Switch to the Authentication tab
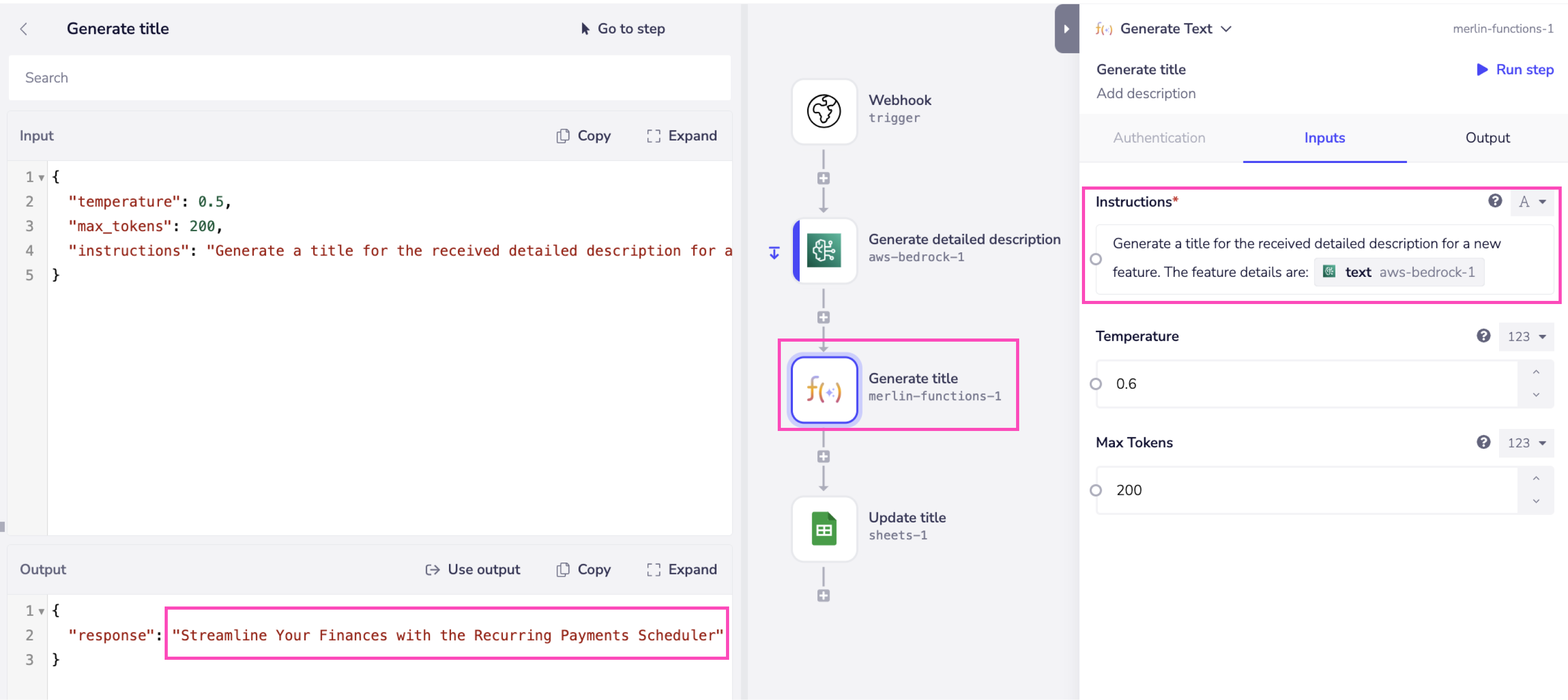 1158,137
